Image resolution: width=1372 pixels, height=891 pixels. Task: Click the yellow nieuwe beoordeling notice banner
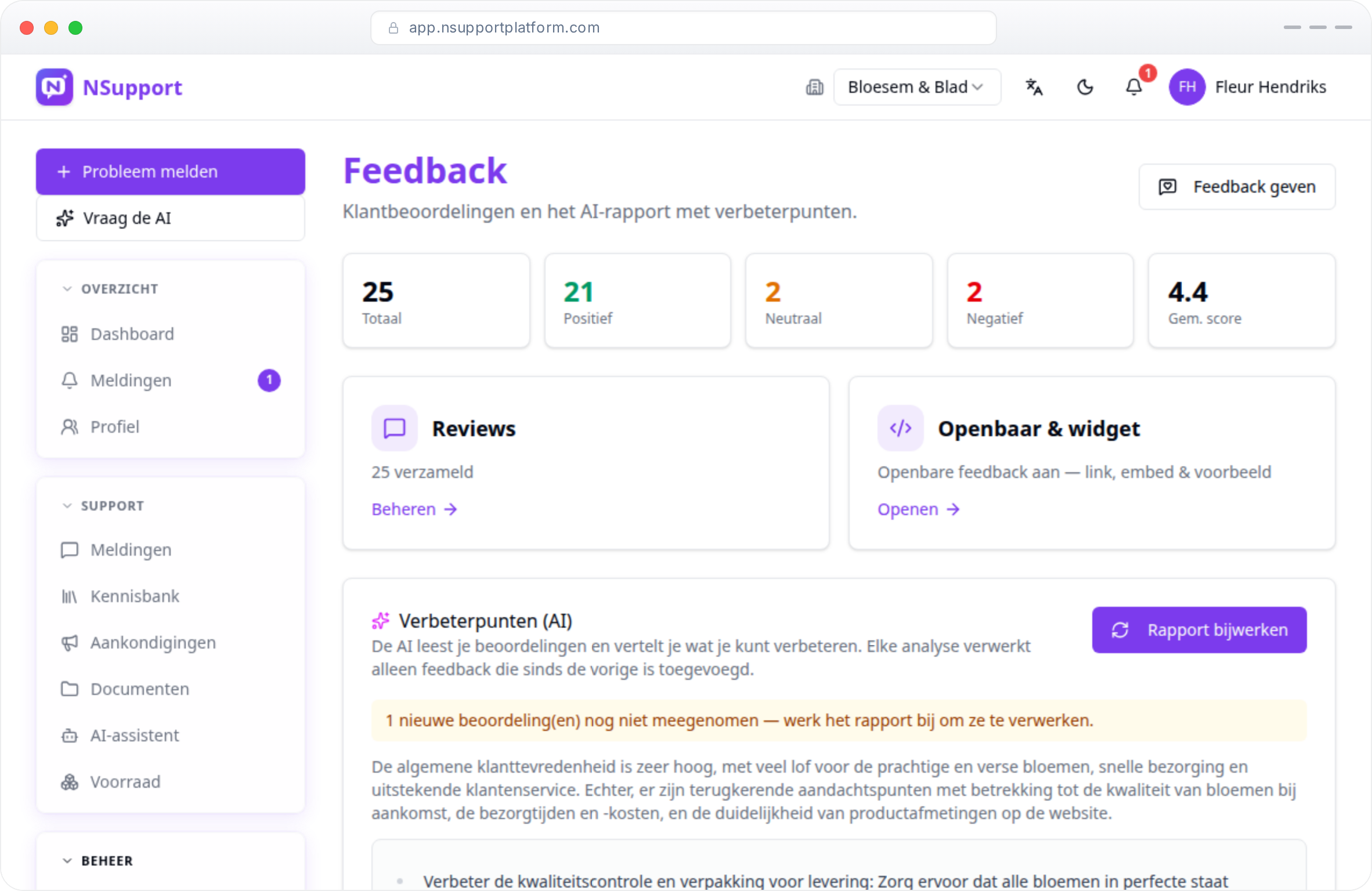839,720
